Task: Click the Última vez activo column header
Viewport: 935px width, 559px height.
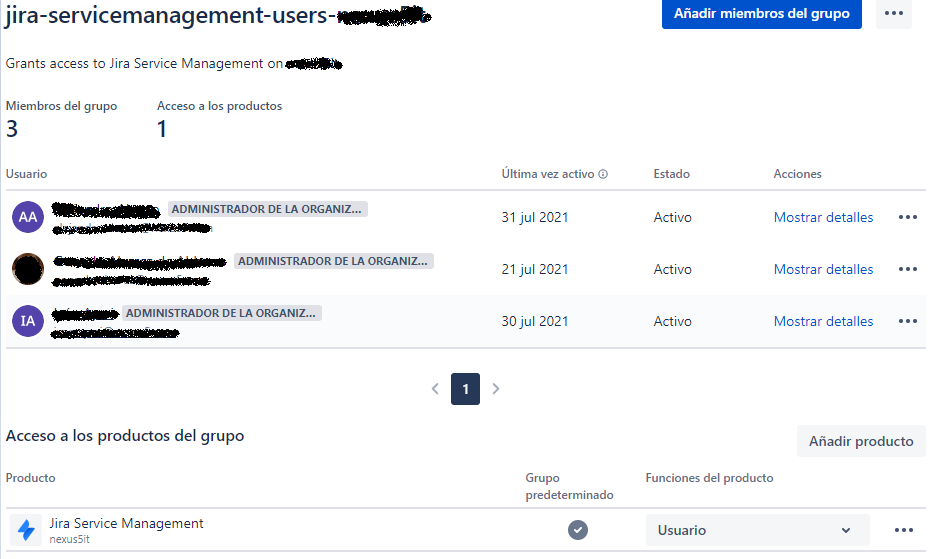Action: point(547,174)
